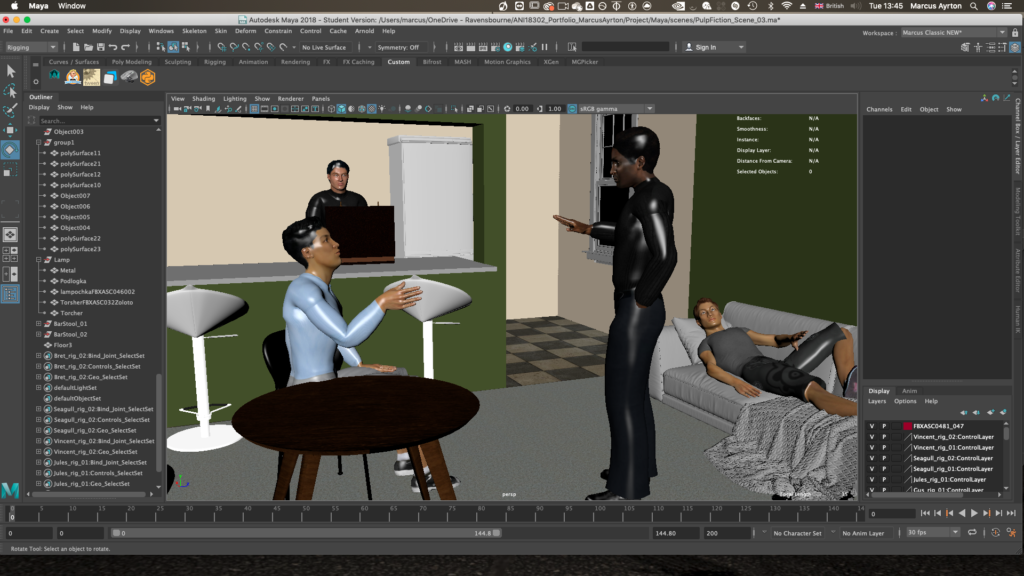Toggle visibility V of Jules_rig_01:ControlLayer
Image resolution: width=1024 pixels, height=576 pixels.
click(871, 479)
